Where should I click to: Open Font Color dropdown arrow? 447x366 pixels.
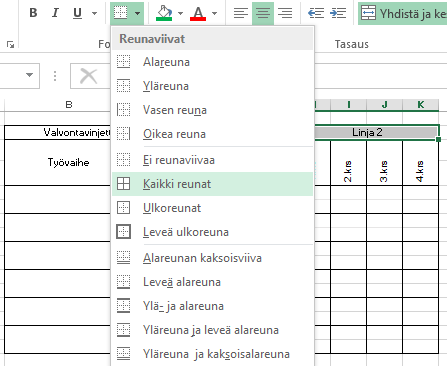click(x=214, y=13)
